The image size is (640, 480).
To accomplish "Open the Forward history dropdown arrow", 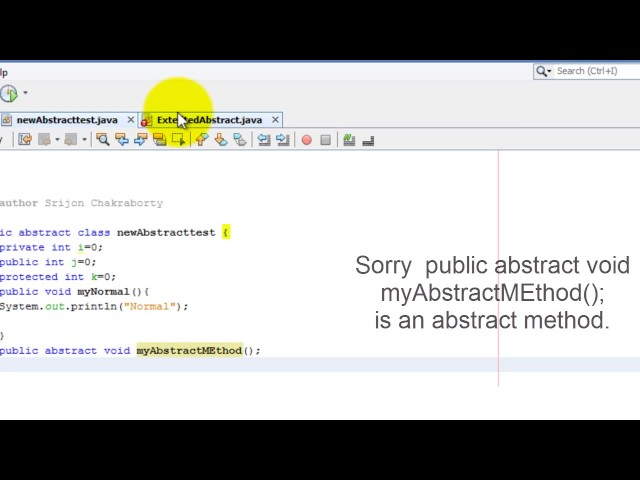I will click(x=84, y=140).
